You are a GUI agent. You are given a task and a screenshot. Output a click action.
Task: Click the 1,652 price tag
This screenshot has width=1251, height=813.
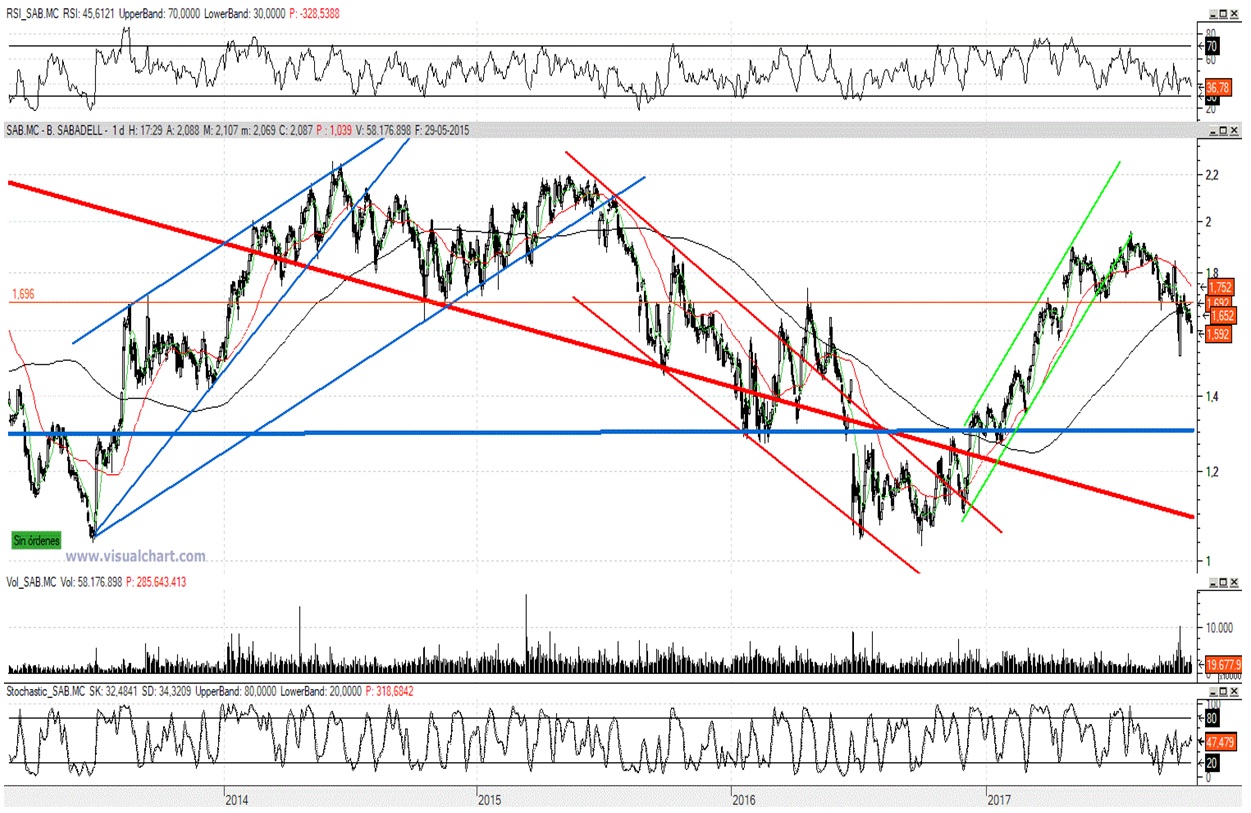pos(1221,315)
